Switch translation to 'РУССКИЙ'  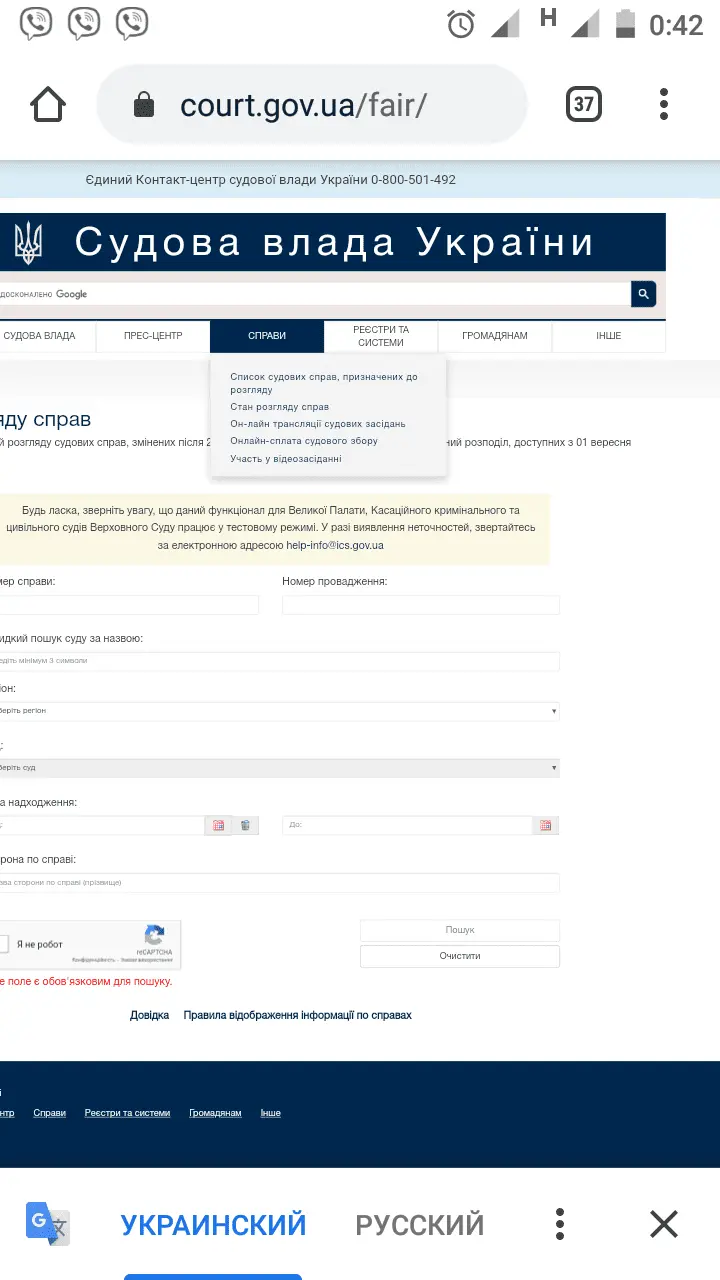[x=419, y=1224]
